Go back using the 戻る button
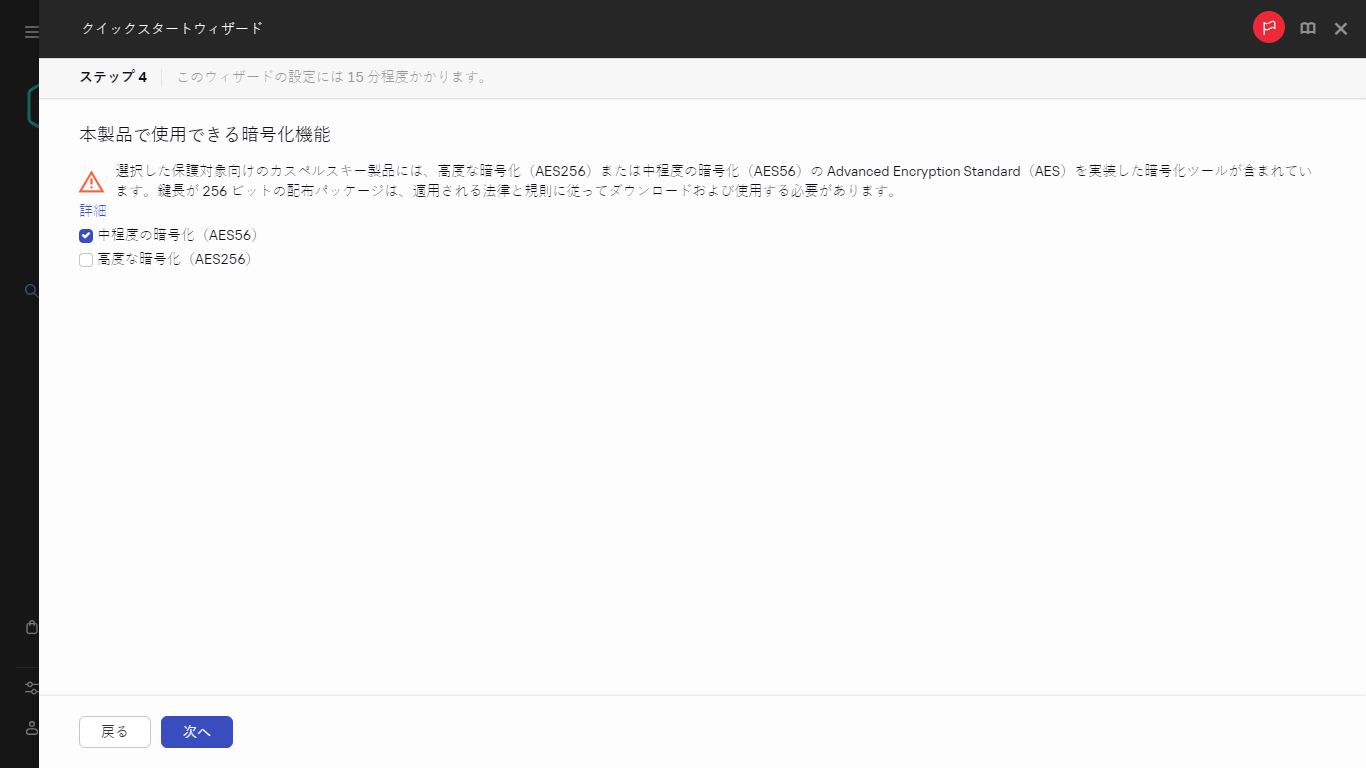The height and width of the screenshot is (768, 1366). point(114,731)
